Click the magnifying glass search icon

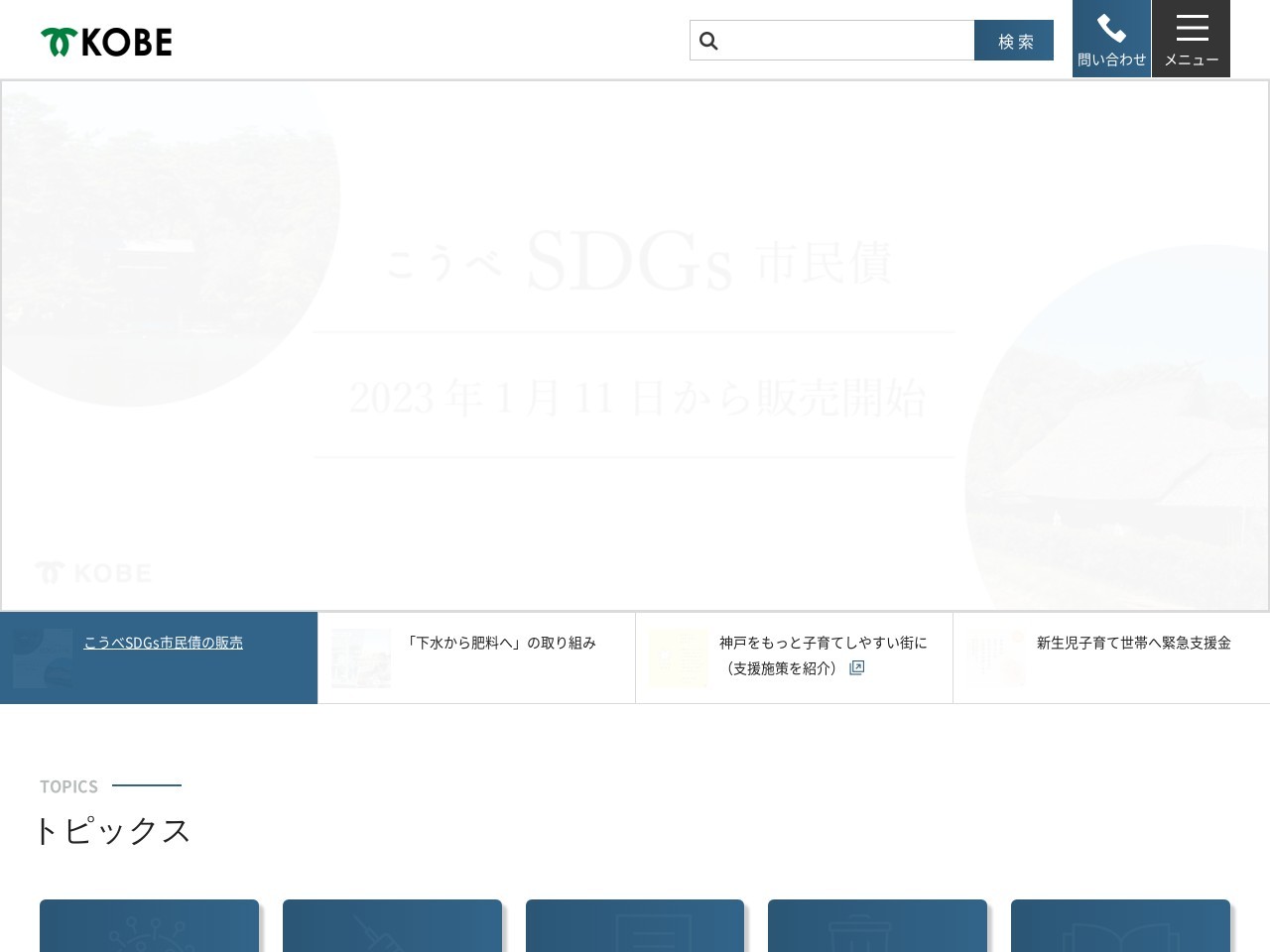coord(708,41)
